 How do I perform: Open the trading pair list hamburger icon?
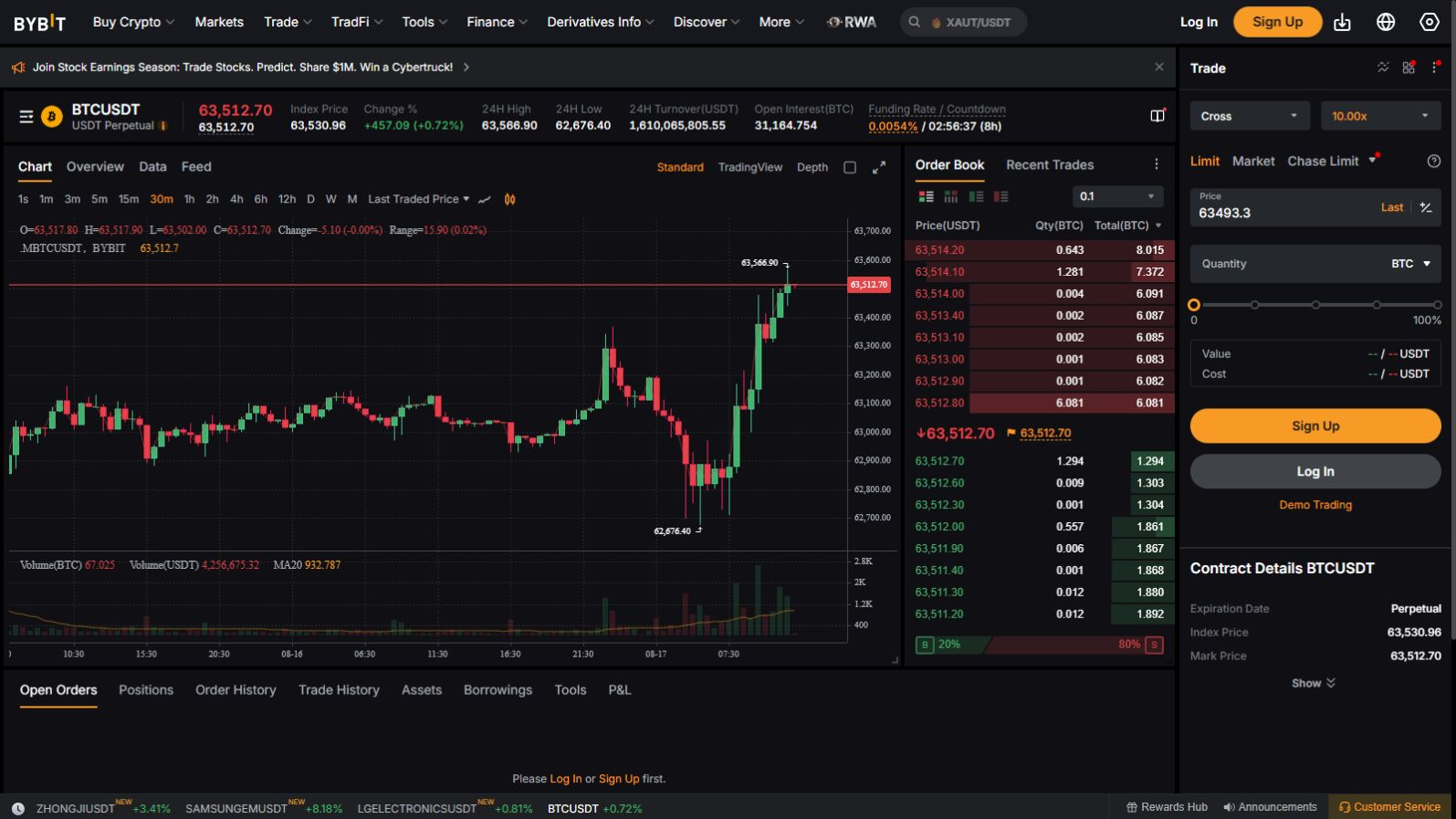26,117
